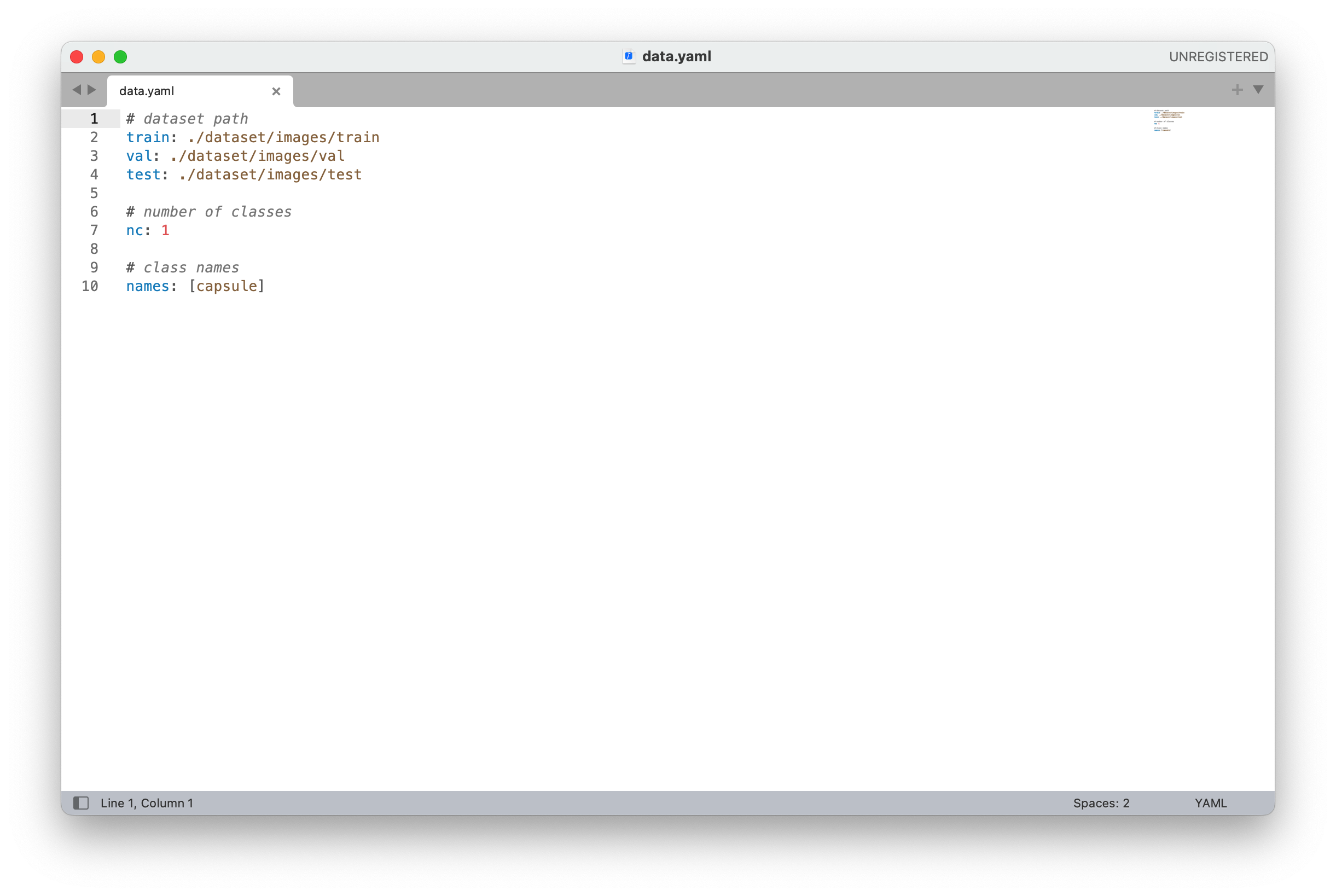
Task: Close the data.yaml tab
Action: (x=276, y=91)
